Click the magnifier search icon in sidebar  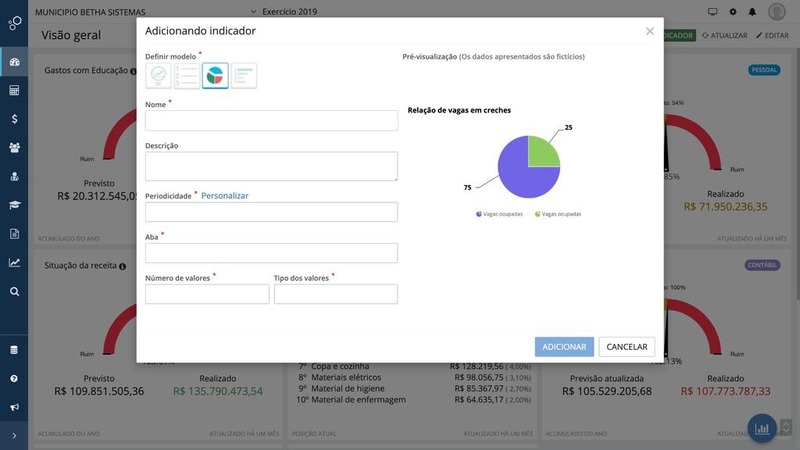pos(14,292)
